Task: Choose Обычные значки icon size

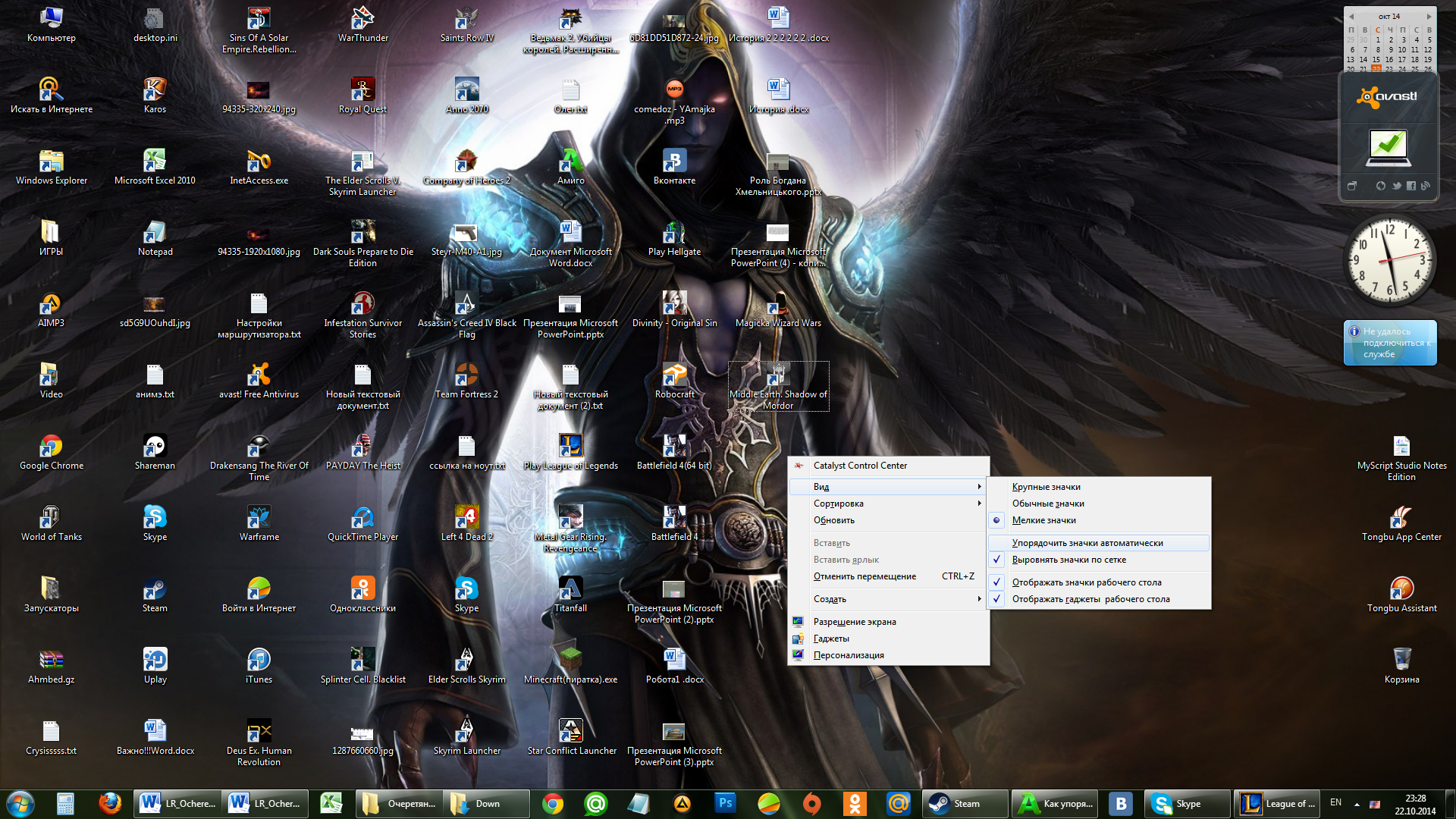Action: point(1099,504)
